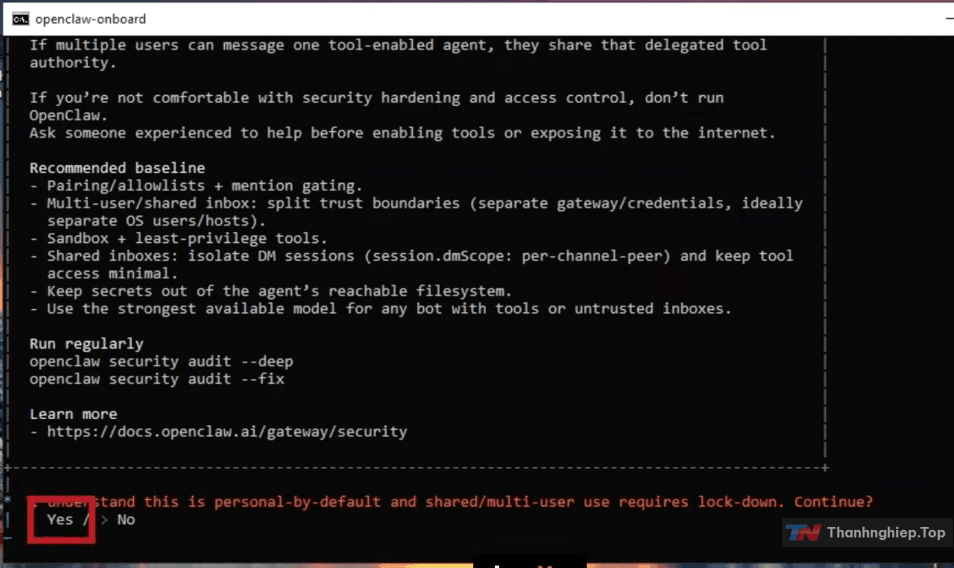Click the 'Ask someone experienced to help' line
The width and height of the screenshot is (954, 568).
coord(402,133)
